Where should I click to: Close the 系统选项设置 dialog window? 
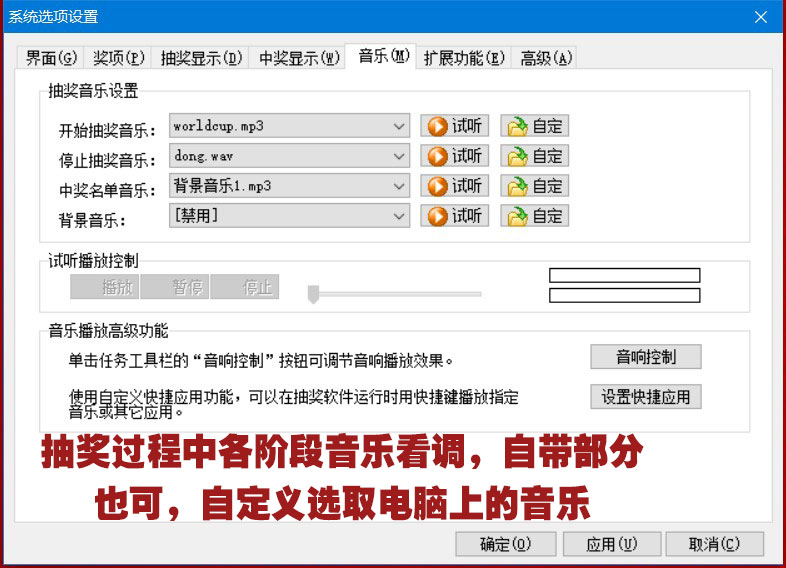[762, 17]
